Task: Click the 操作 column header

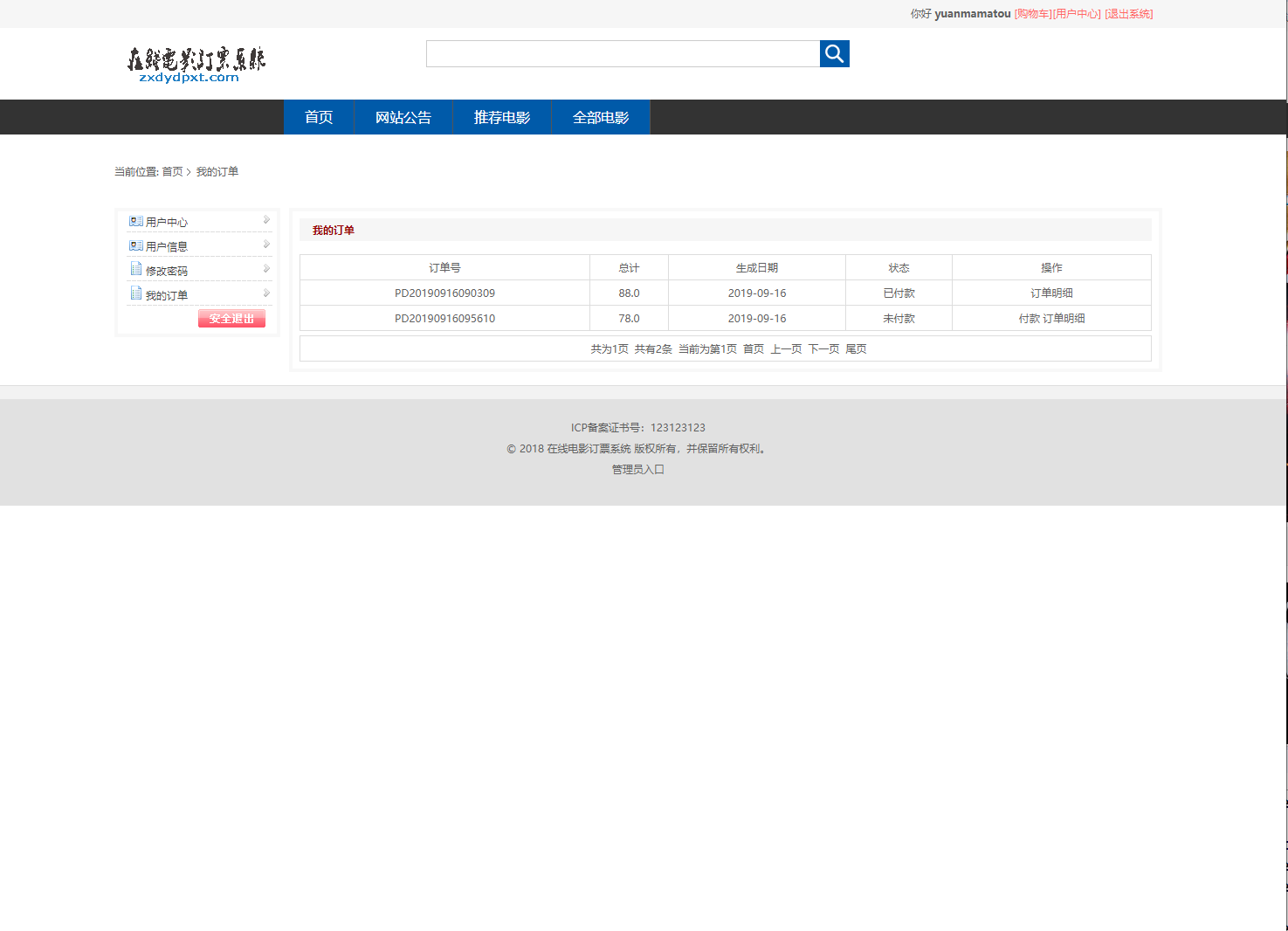Action: coord(1051,268)
